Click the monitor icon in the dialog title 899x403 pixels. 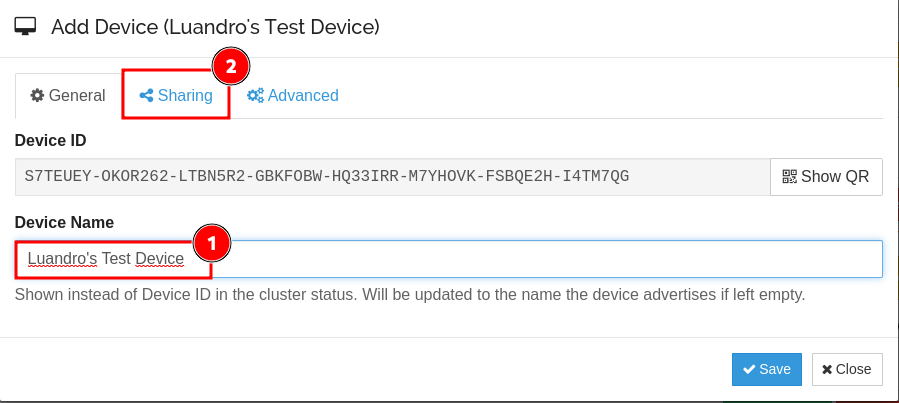pyautogui.click(x=27, y=26)
